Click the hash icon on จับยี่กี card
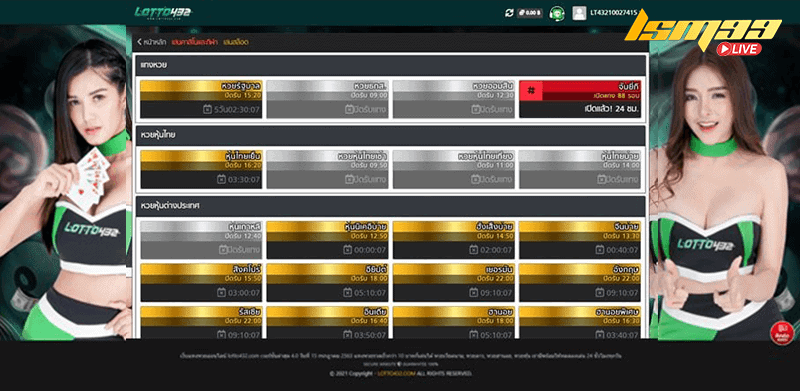Viewport: 800px width, 391px height. click(531, 90)
